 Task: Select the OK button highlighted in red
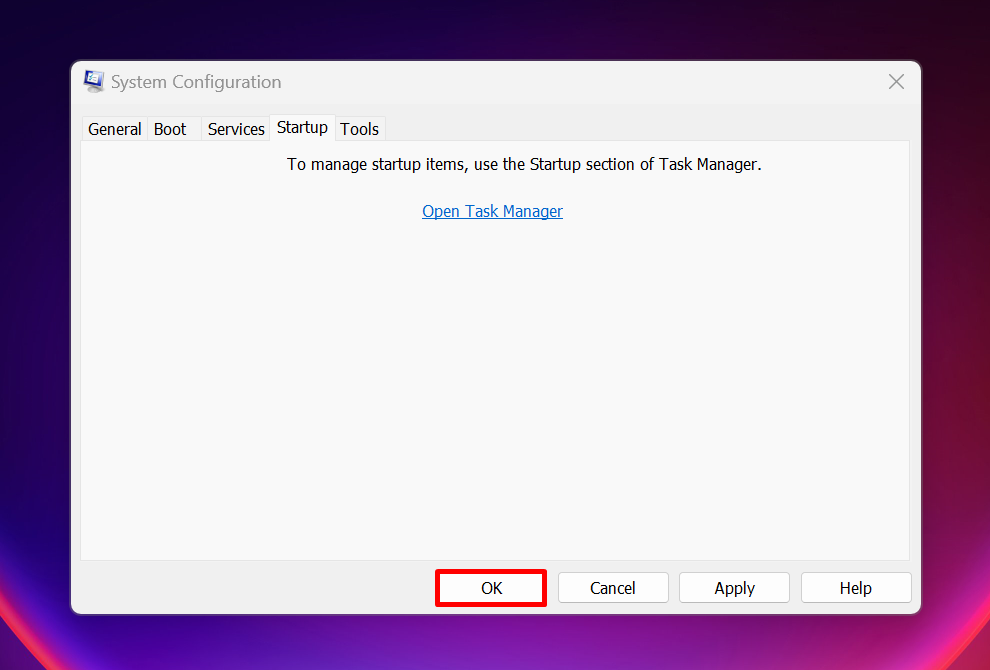[490, 587]
